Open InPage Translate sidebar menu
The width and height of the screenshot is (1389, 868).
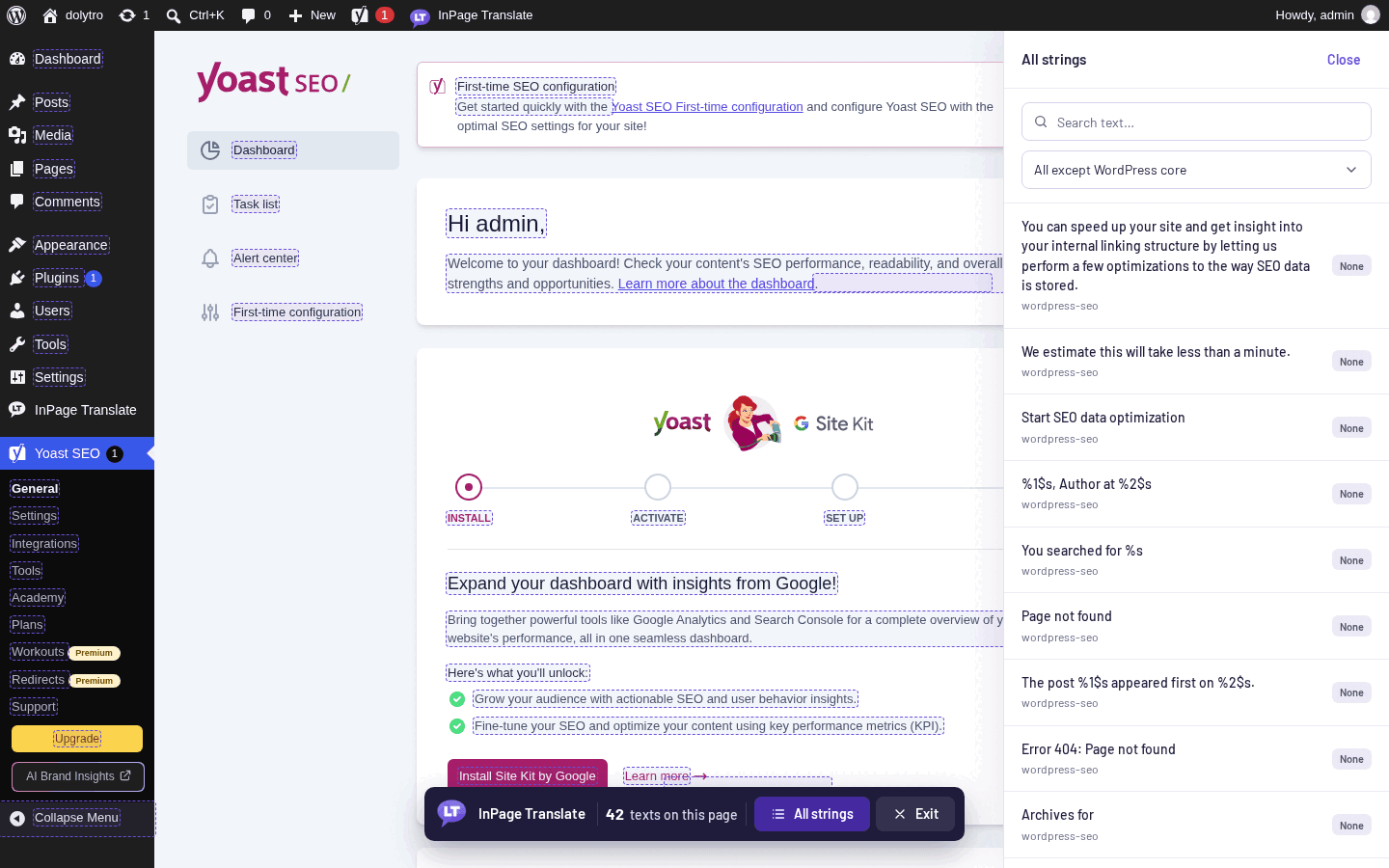[77, 410]
